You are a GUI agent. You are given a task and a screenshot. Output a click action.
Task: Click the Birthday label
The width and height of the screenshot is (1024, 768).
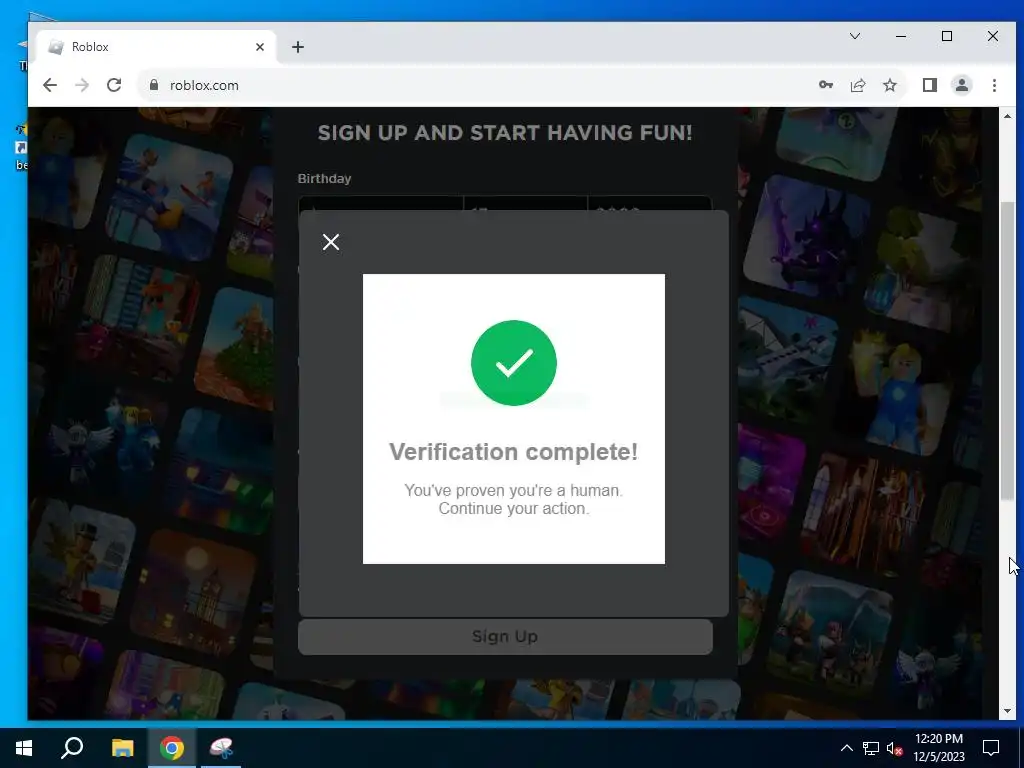point(325,178)
